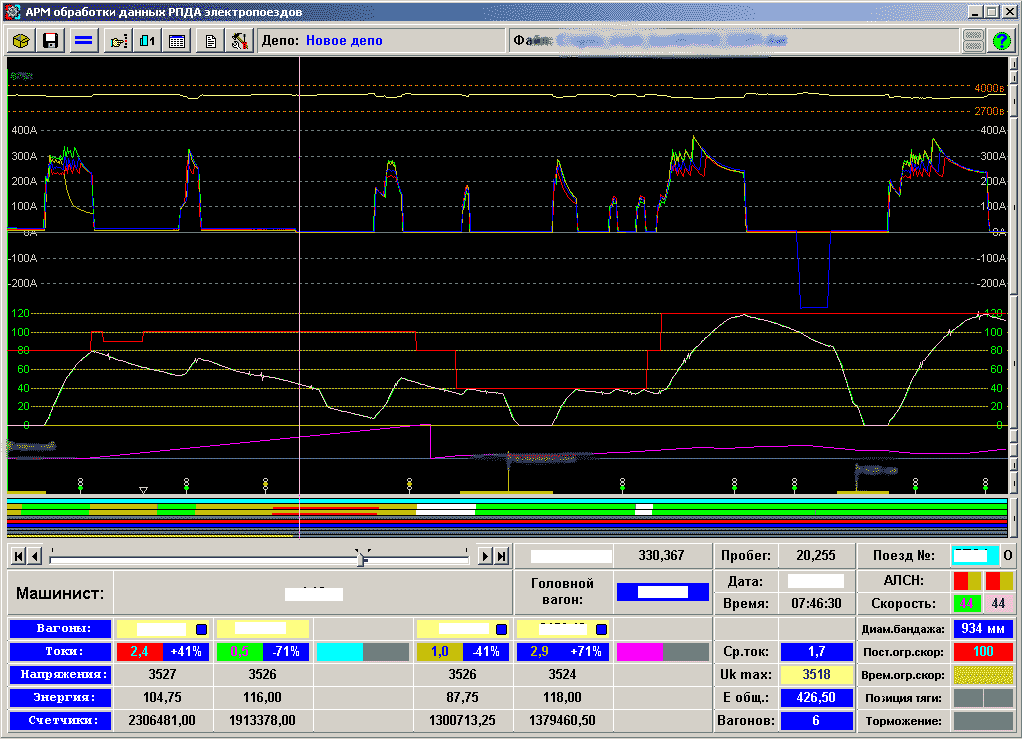Click the pointing hand toolbar icon
Viewport: 1022px width, 739px height.
(119, 41)
